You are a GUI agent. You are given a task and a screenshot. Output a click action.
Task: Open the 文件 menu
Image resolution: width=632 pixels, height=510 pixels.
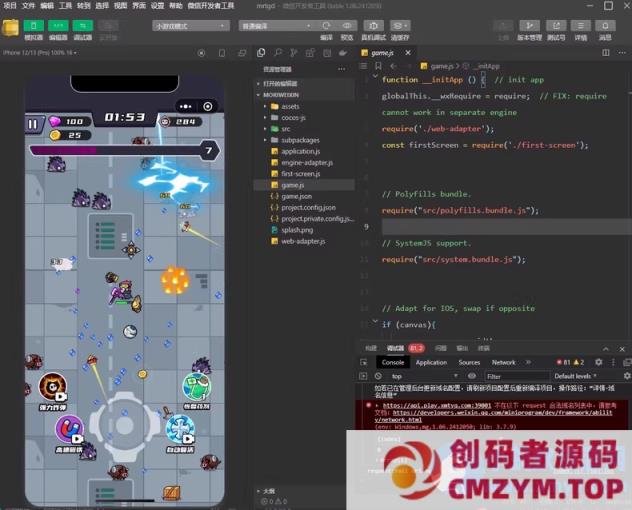[28, 6]
